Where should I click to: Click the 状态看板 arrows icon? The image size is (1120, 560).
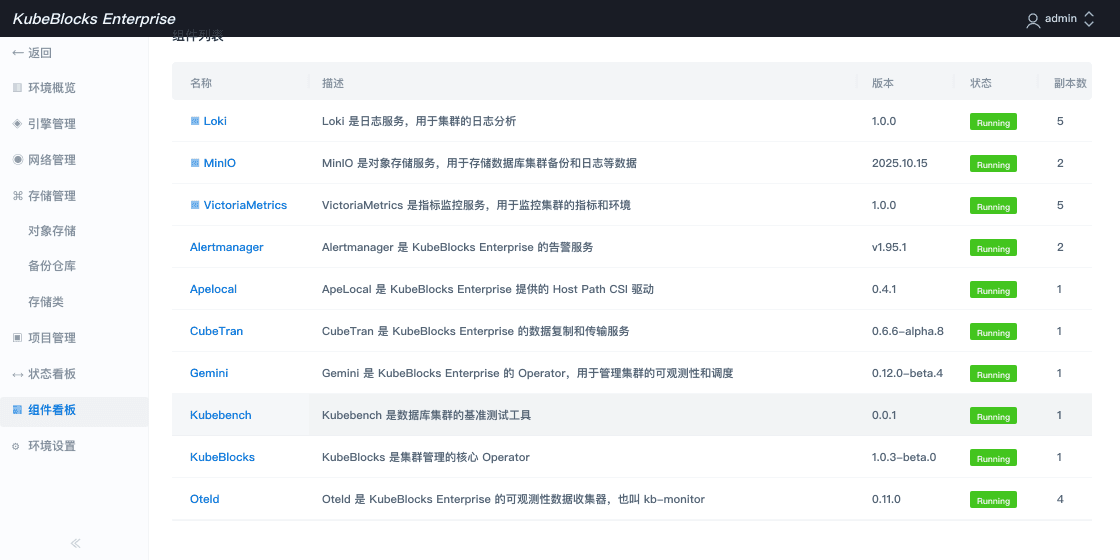point(17,374)
